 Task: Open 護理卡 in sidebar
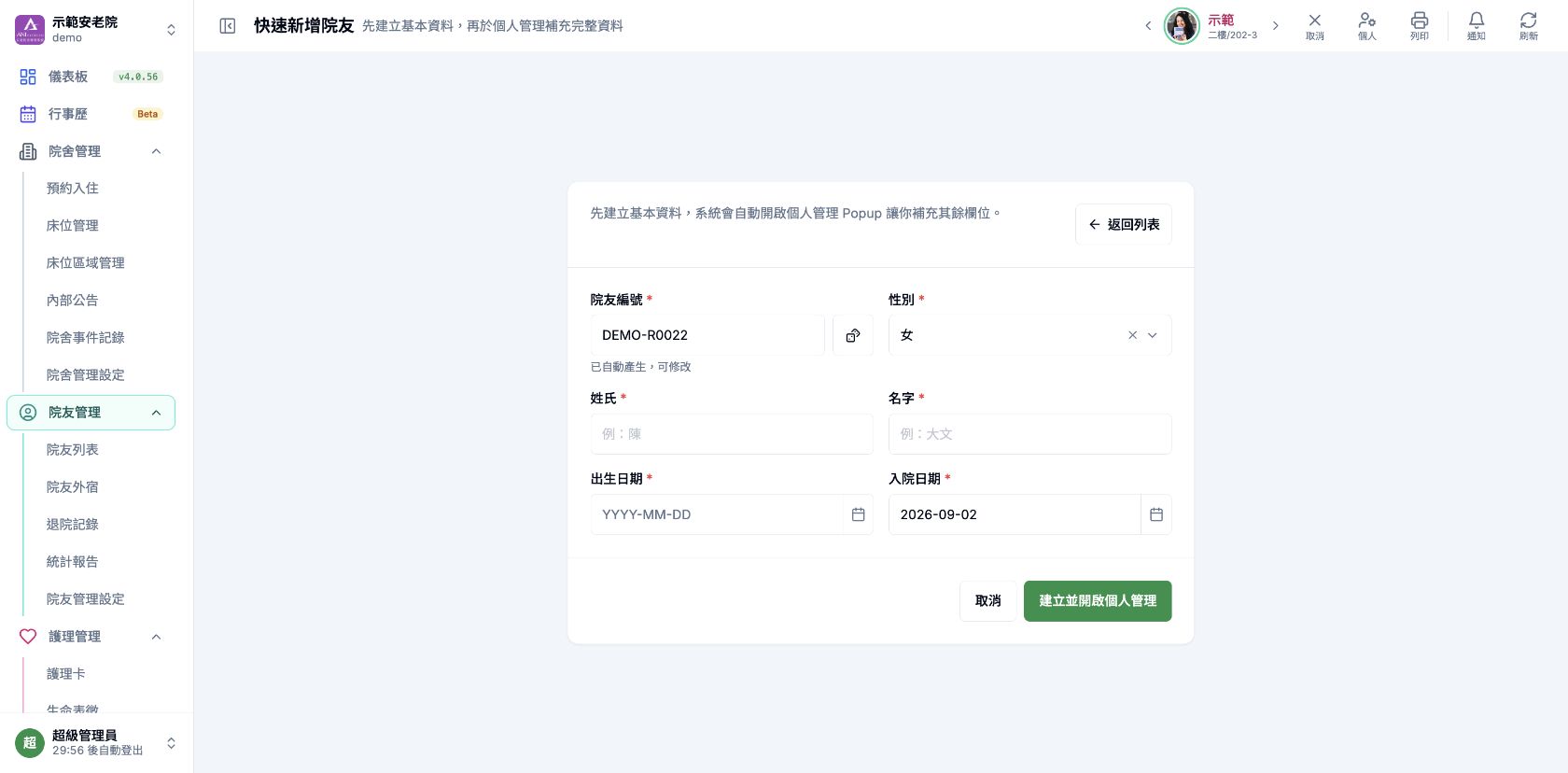point(66,674)
